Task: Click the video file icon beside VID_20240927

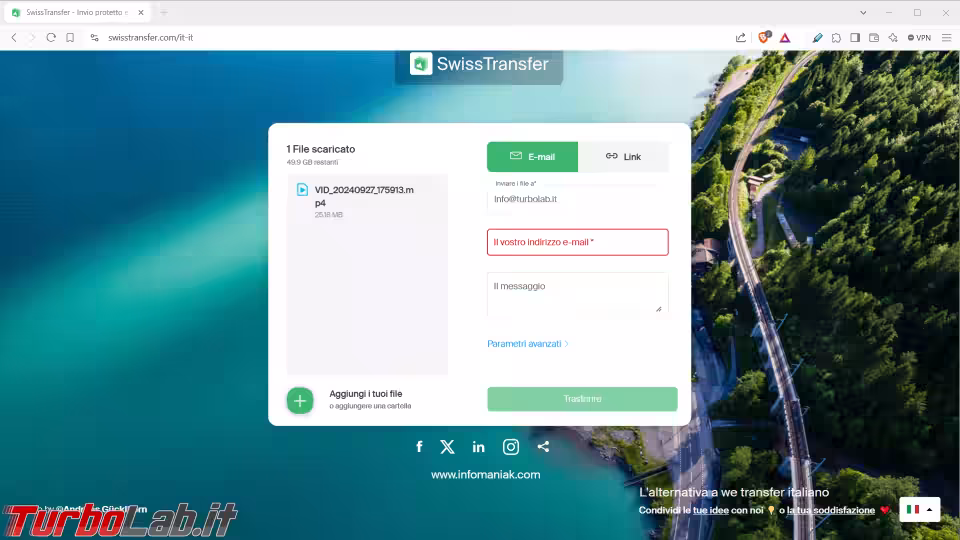Action: click(302, 190)
